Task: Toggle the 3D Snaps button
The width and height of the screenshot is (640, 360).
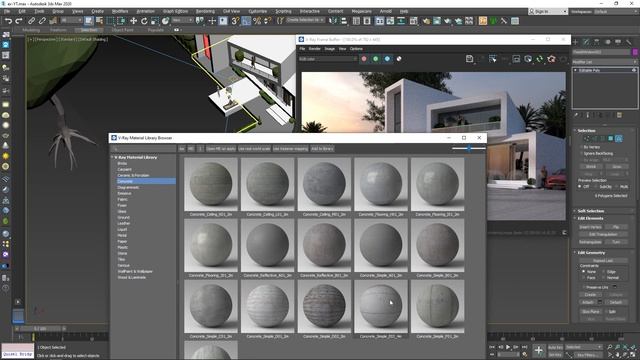Action: [235, 20]
